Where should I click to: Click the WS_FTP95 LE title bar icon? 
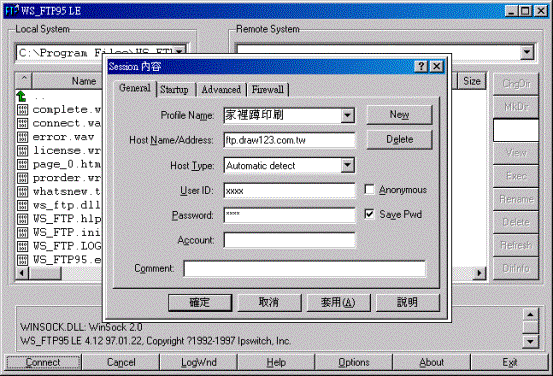12,11
